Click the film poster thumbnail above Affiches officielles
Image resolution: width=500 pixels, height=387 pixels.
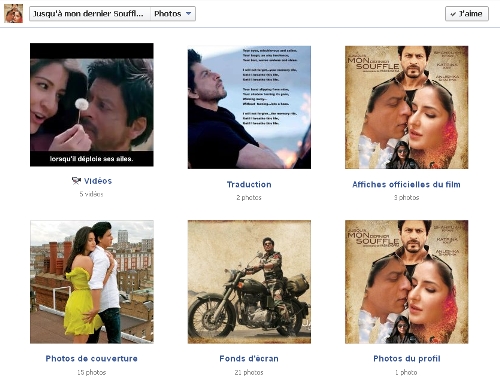tap(407, 107)
